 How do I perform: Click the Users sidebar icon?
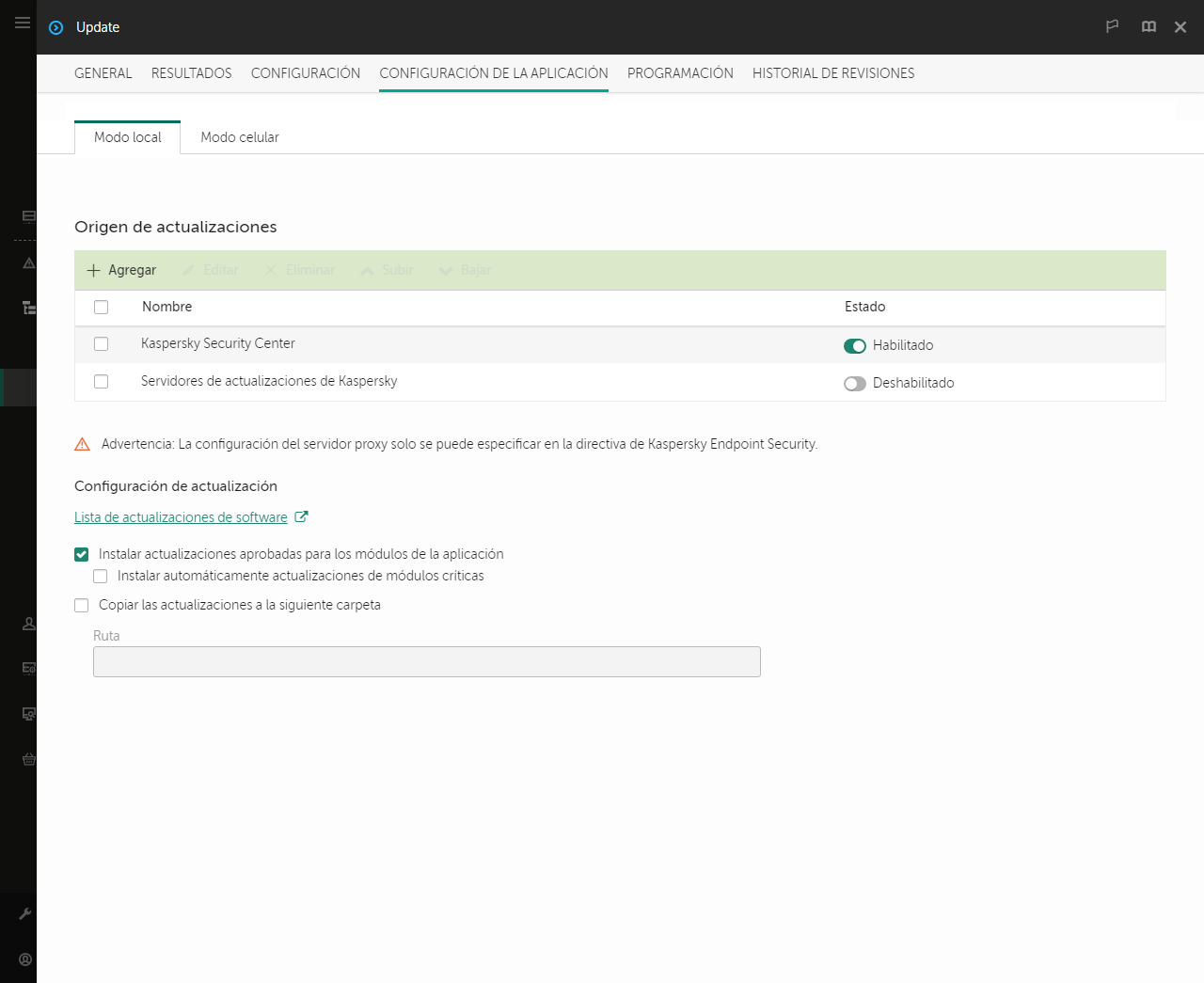click(27, 623)
